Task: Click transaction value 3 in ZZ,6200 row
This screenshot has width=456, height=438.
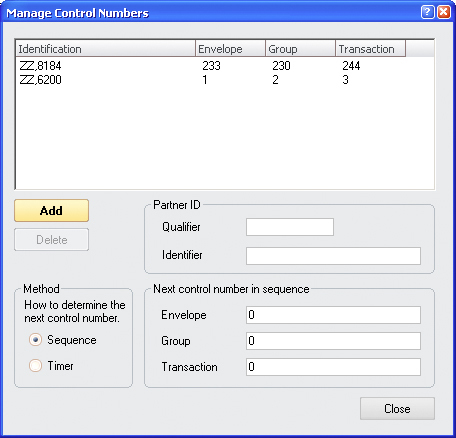Action: pyautogui.click(x=346, y=80)
